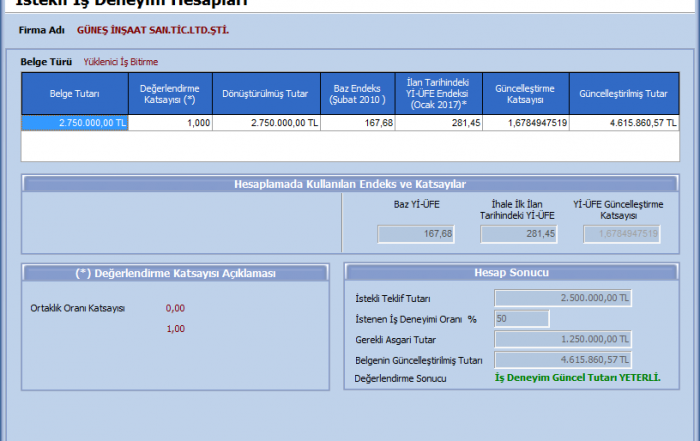Click the Belge Tutarı column header

(x=75, y=94)
